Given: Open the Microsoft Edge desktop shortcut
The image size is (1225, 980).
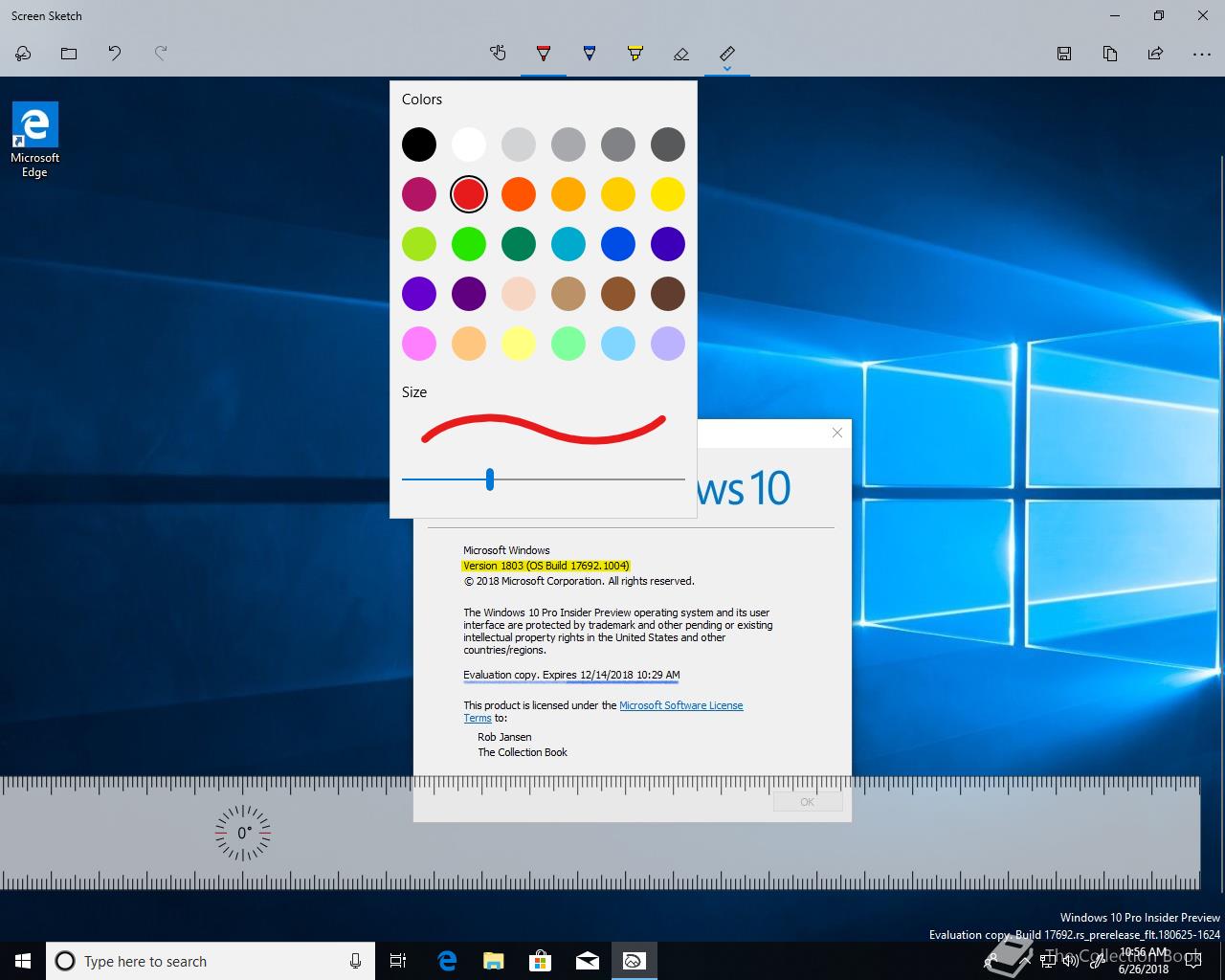Looking at the screenshot, I should [x=34, y=140].
